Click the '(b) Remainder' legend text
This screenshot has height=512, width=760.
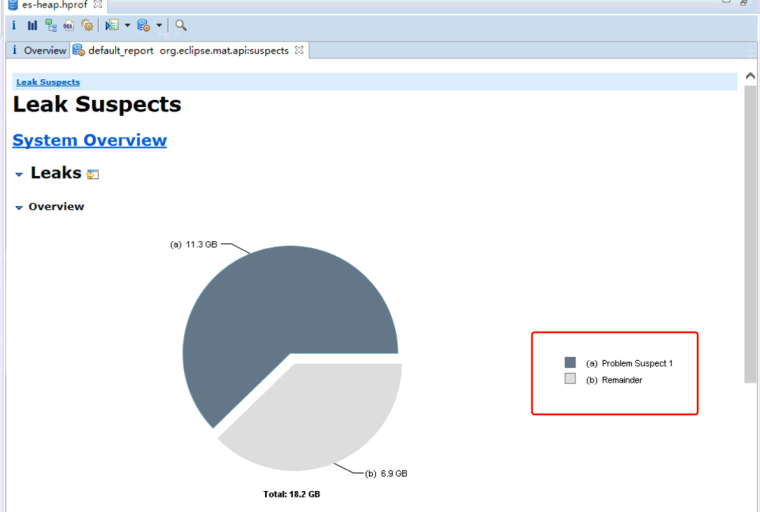point(614,380)
